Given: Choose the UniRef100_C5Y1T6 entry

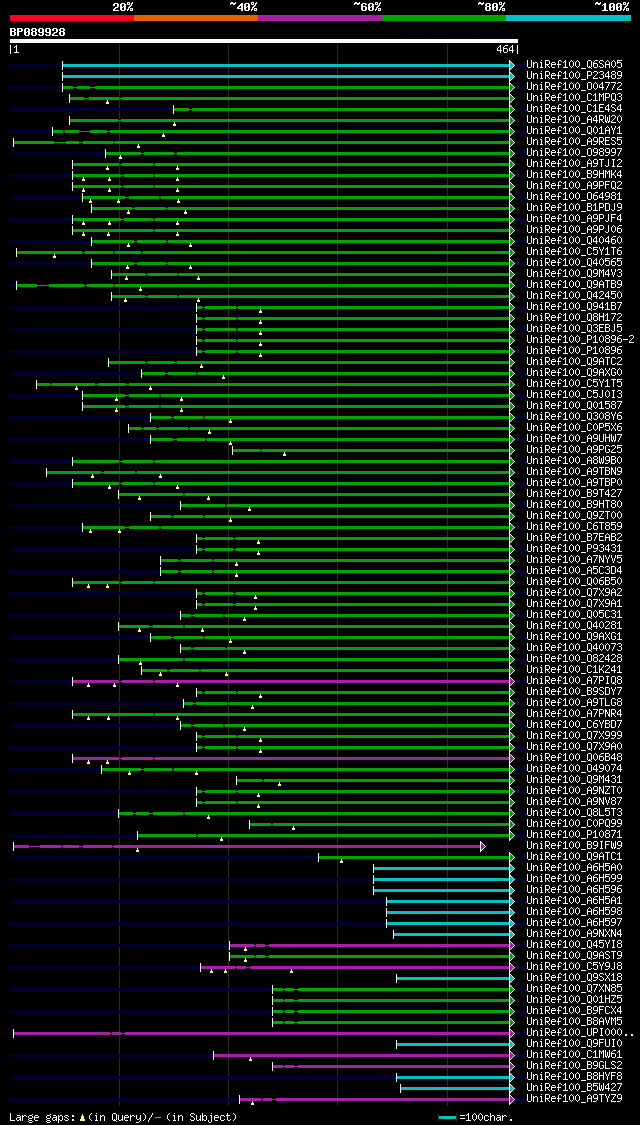Looking at the screenshot, I should tap(574, 252).
